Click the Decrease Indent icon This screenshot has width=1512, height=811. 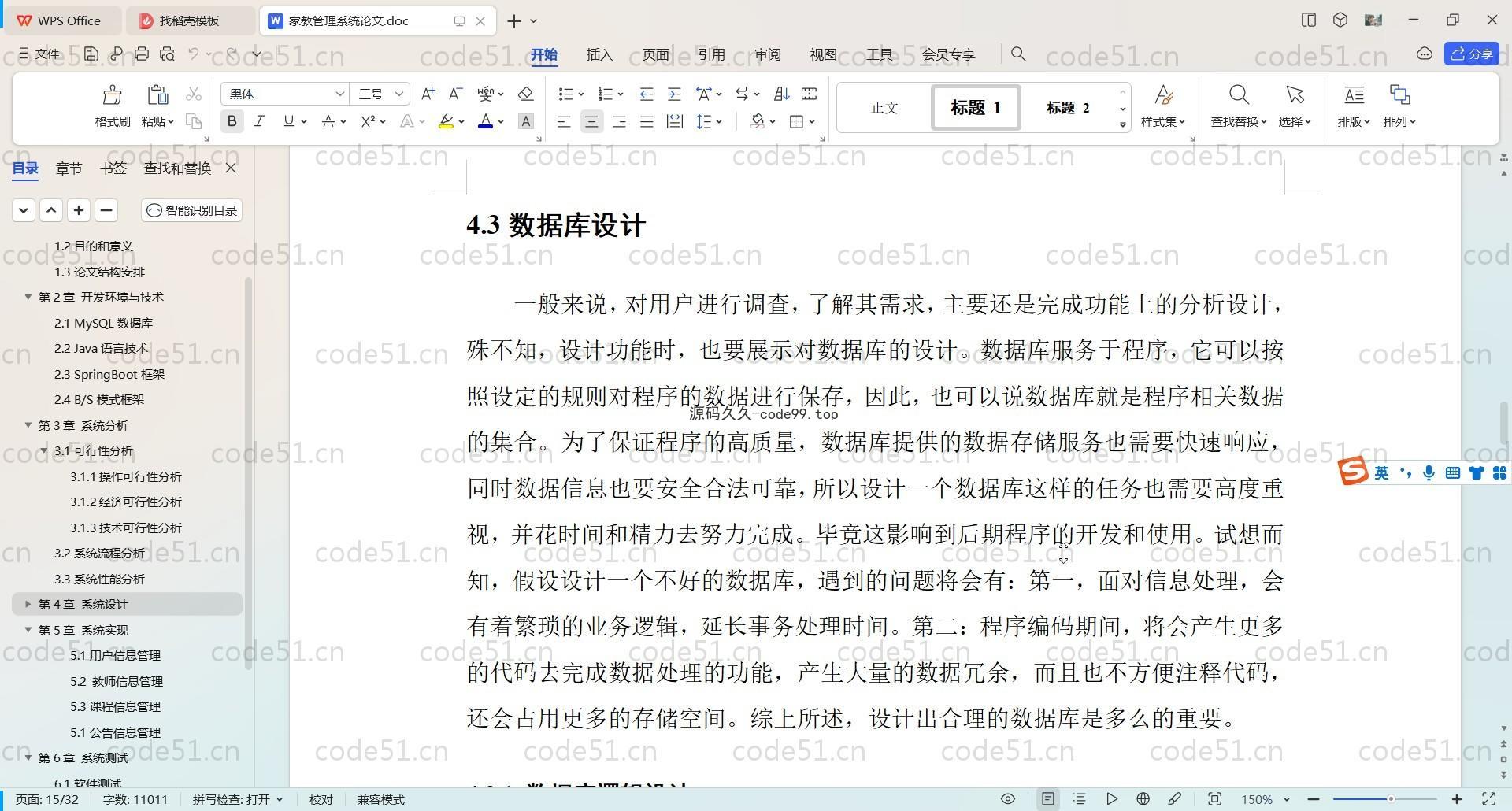[x=647, y=94]
